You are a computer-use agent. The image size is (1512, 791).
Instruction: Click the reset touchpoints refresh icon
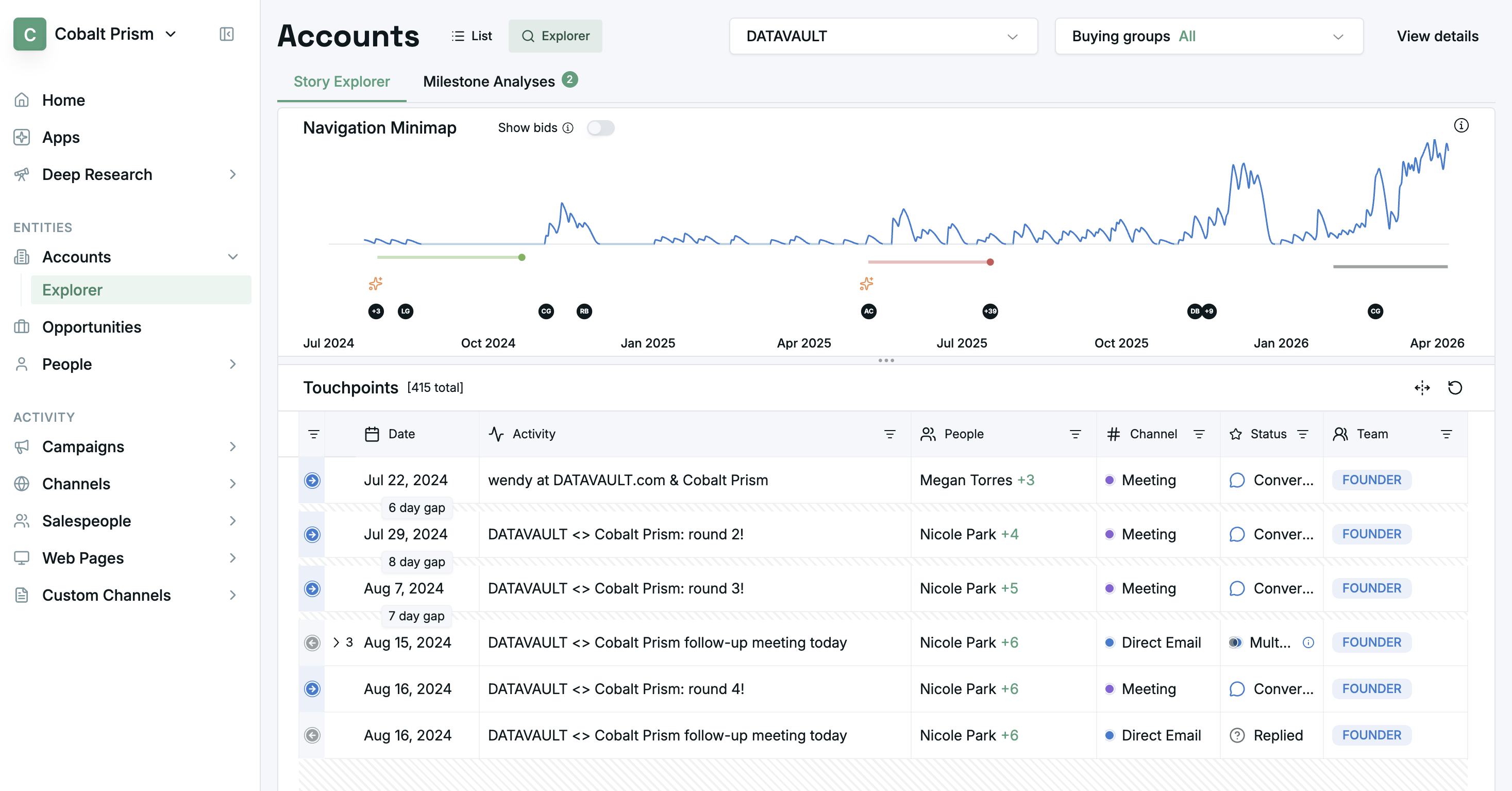point(1454,388)
